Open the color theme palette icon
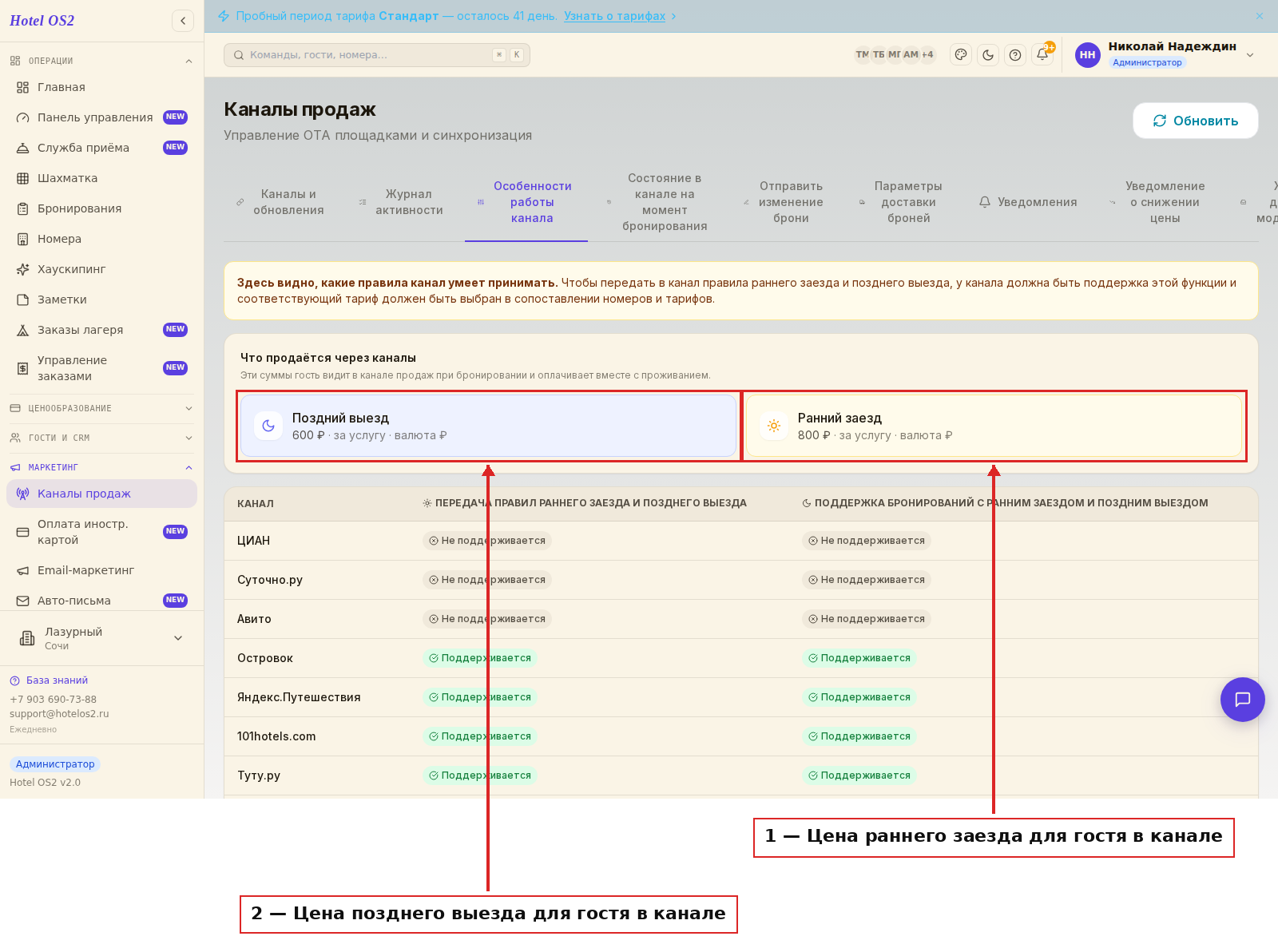Screen dimensions: 1278x952 point(961,55)
